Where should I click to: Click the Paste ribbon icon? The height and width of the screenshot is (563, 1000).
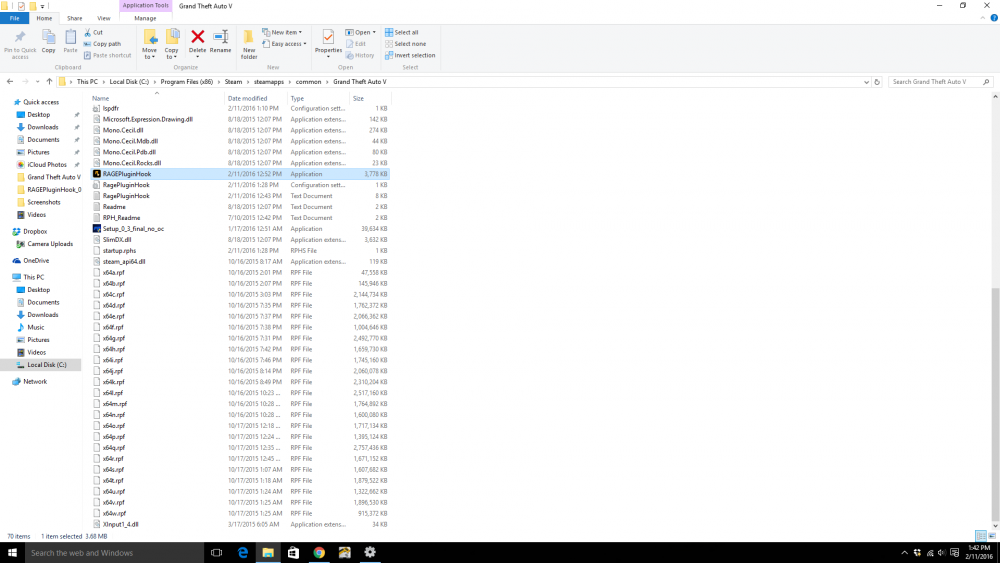(x=70, y=37)
